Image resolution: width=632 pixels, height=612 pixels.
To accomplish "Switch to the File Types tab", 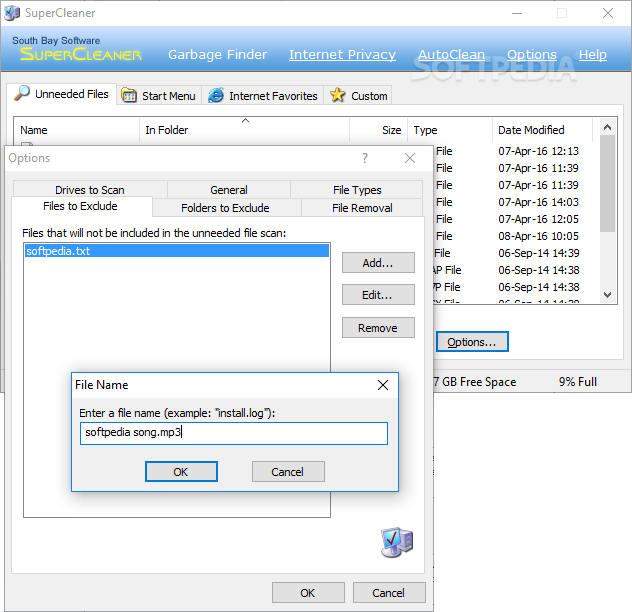I will point(357,189).
